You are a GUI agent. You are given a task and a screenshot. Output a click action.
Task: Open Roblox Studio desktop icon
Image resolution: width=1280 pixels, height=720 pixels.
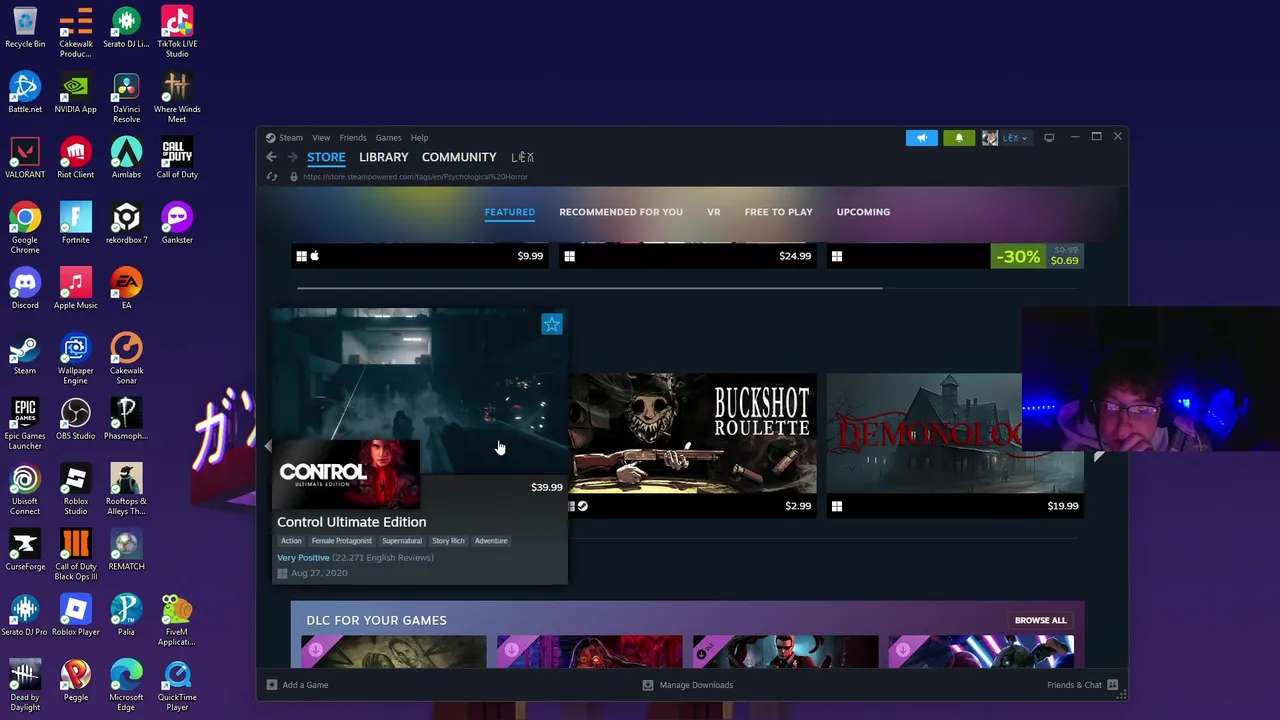click(x=76, y=489)
